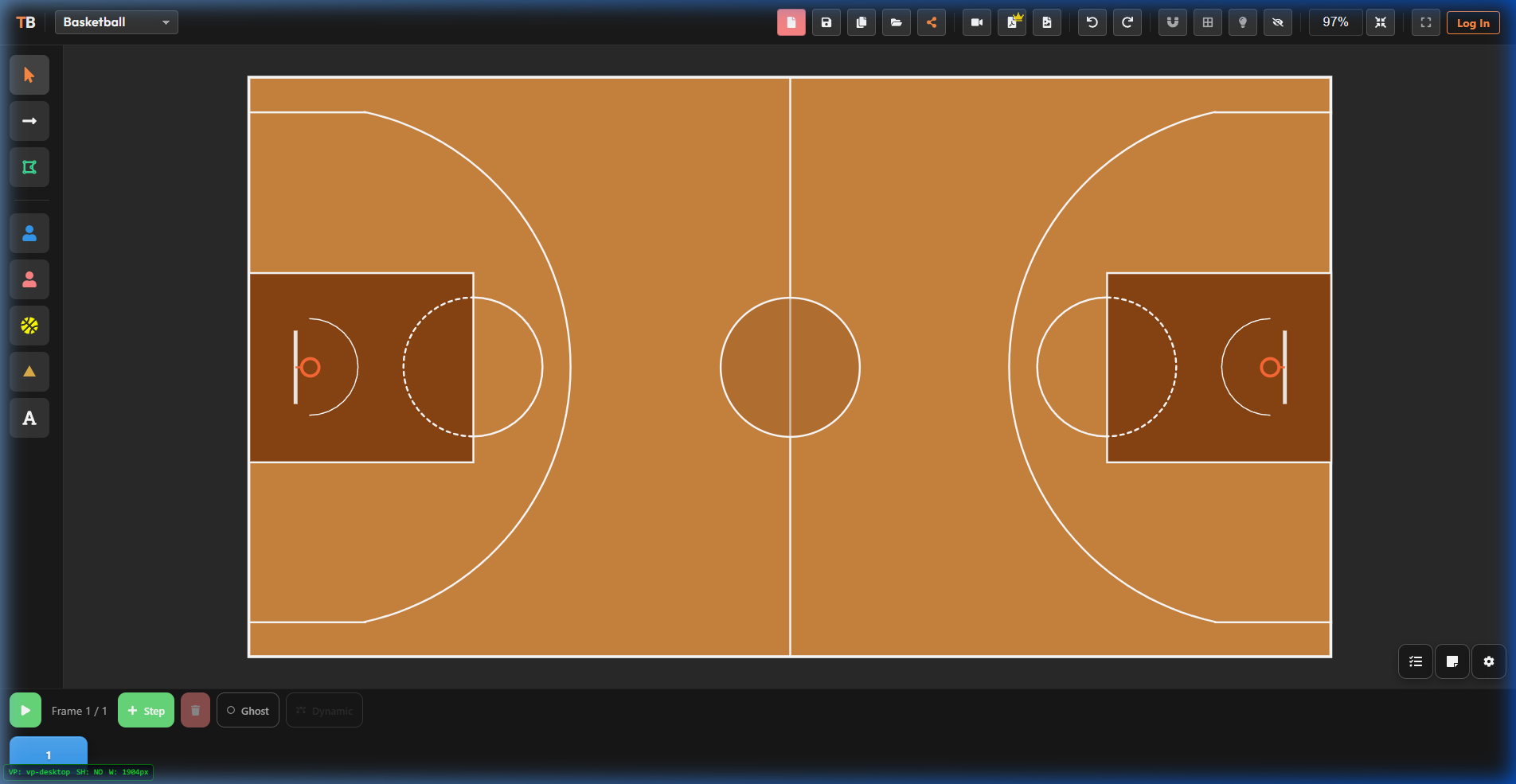Select the blue player tool

(29, 233)
